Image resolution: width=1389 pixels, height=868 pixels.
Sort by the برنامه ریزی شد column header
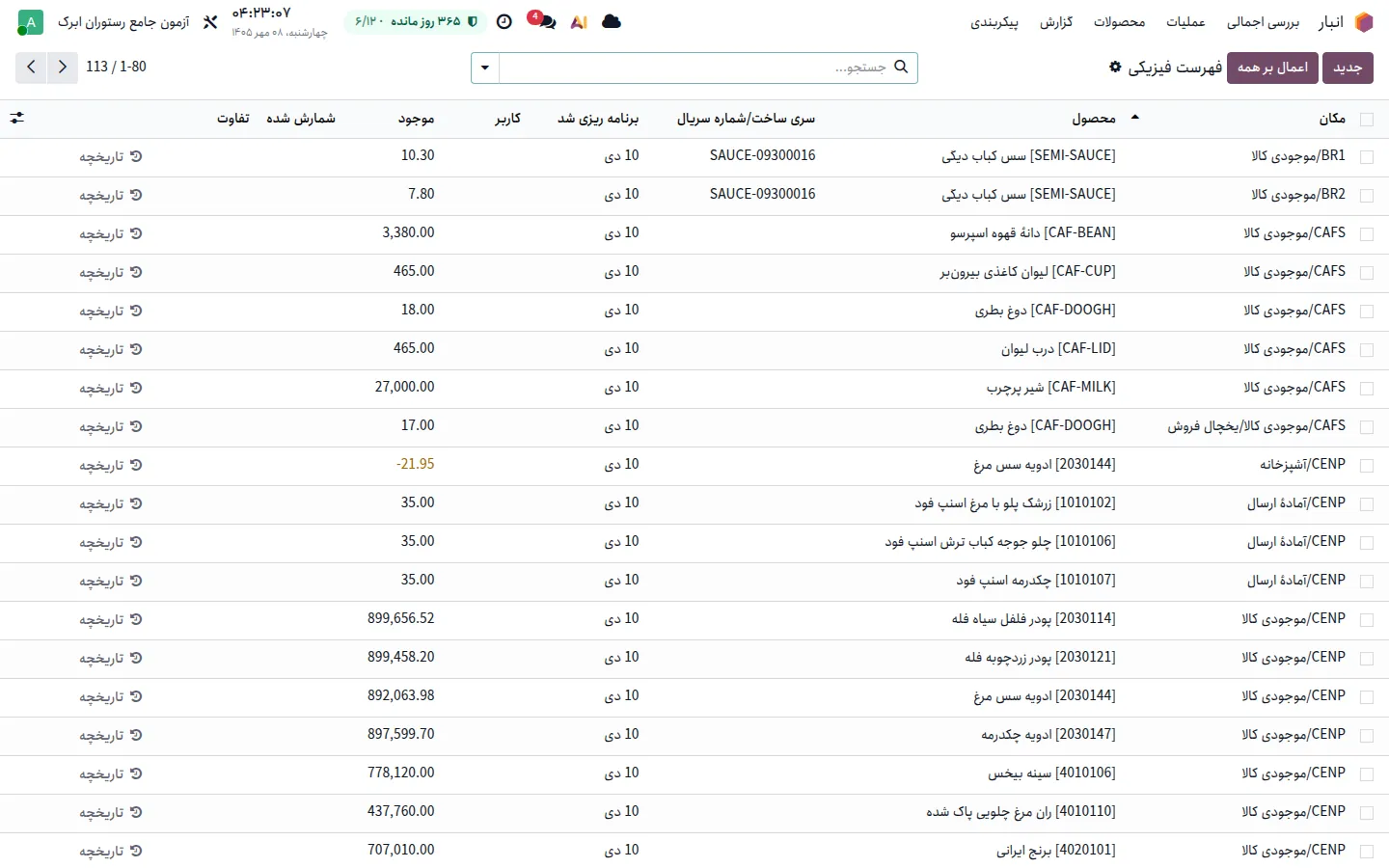[x=598, y=119]
